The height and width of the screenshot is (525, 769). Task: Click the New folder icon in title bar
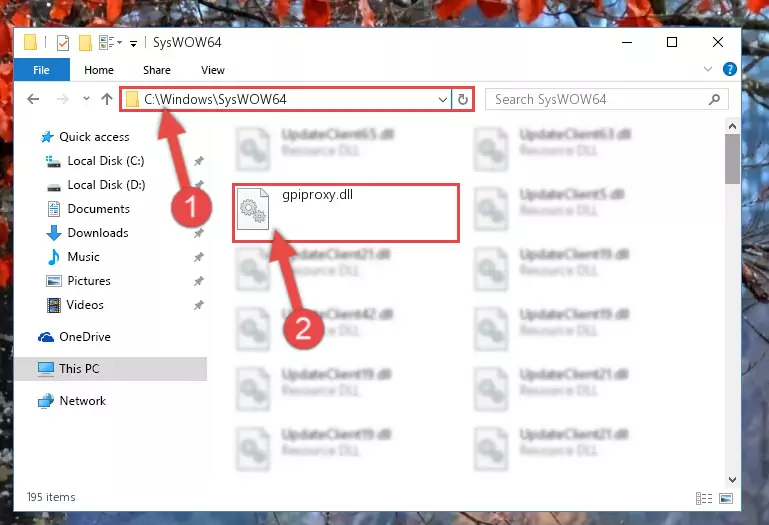point(85,43)
